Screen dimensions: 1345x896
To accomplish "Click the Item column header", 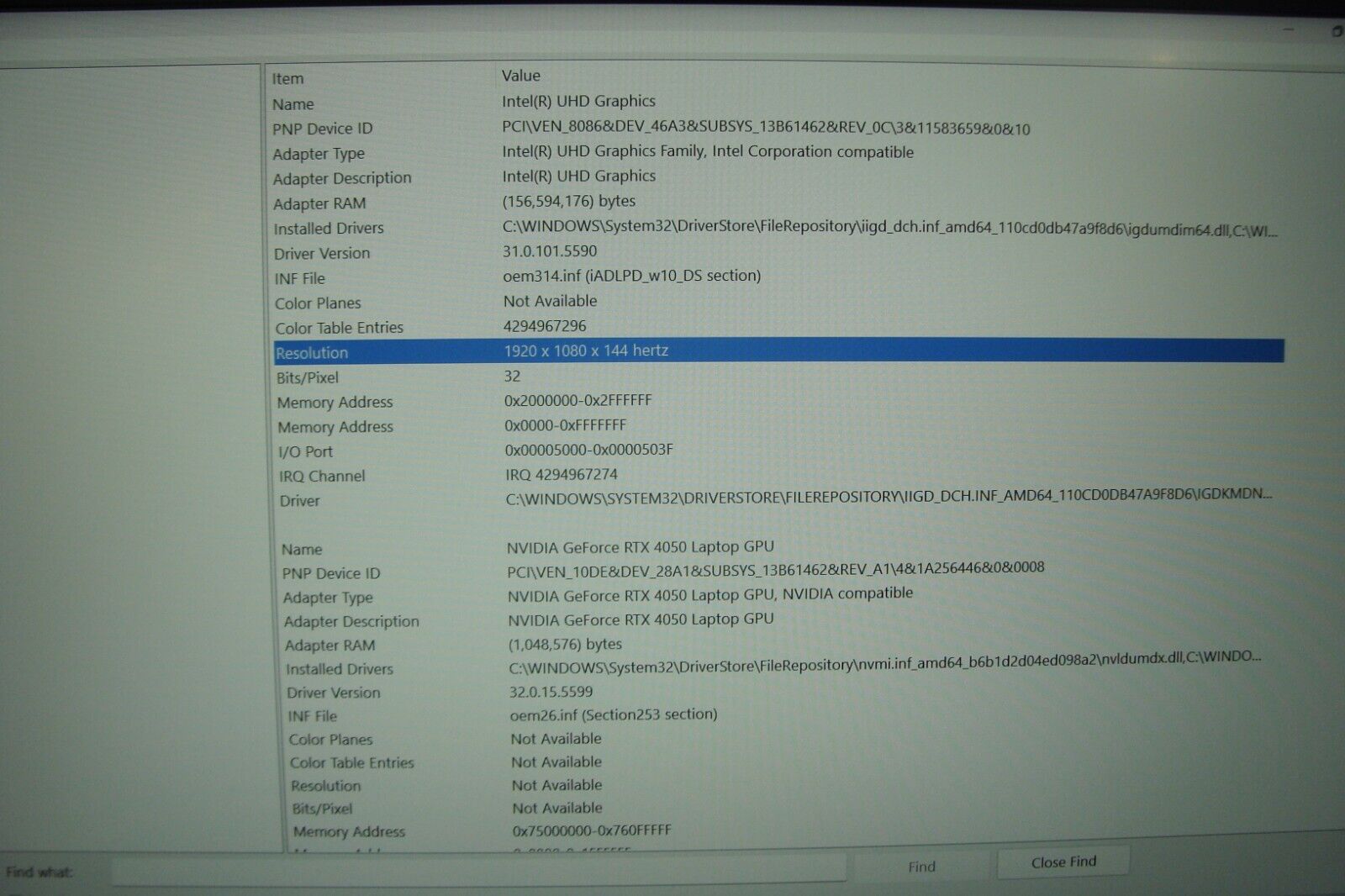I will [x=287, y=78].
